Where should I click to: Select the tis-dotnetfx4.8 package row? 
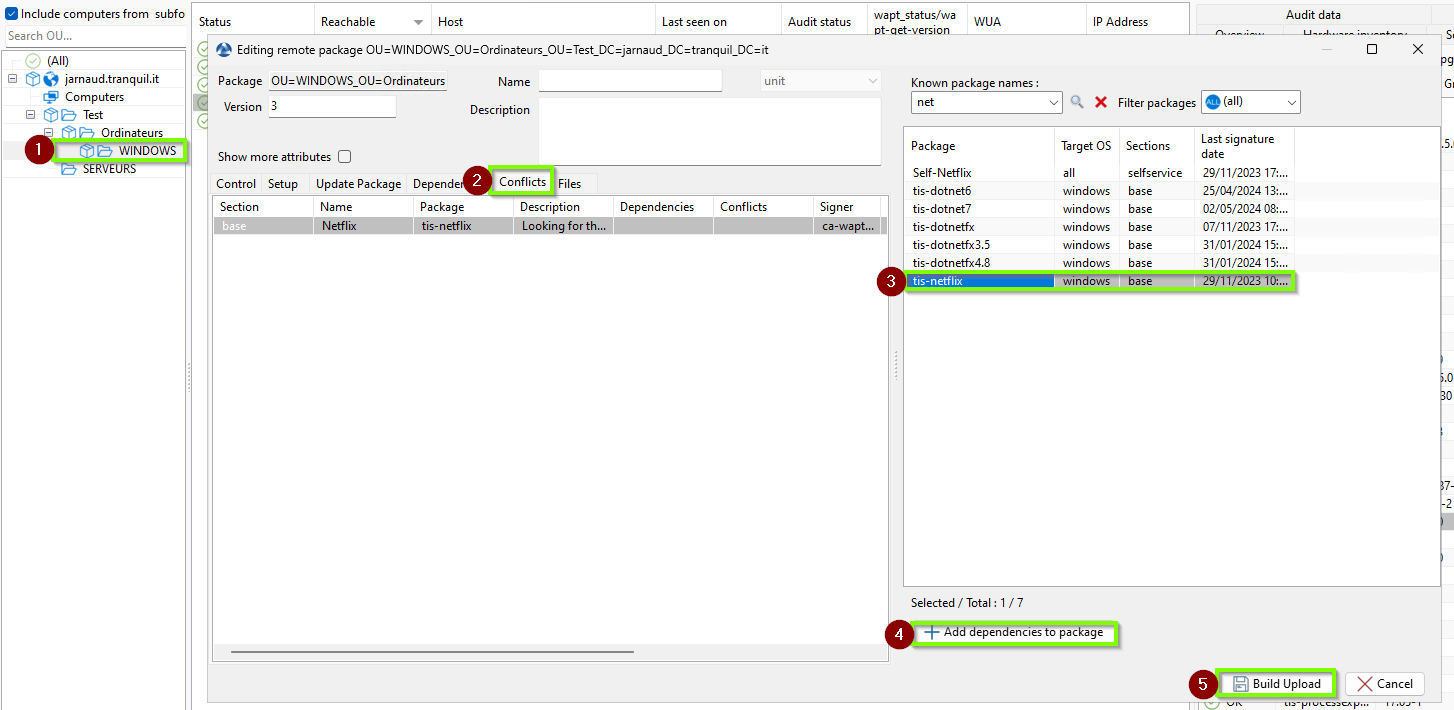click(1099, 263)
